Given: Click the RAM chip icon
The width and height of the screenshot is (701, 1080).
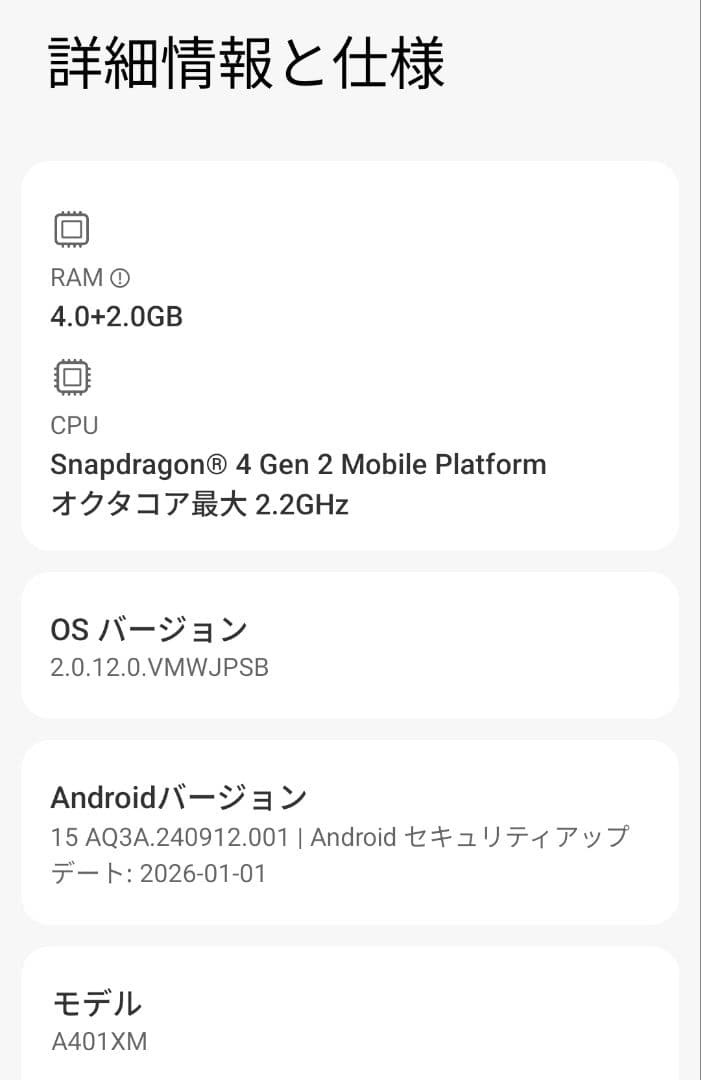Looking at the screenshot, I should tap(71, 229).
